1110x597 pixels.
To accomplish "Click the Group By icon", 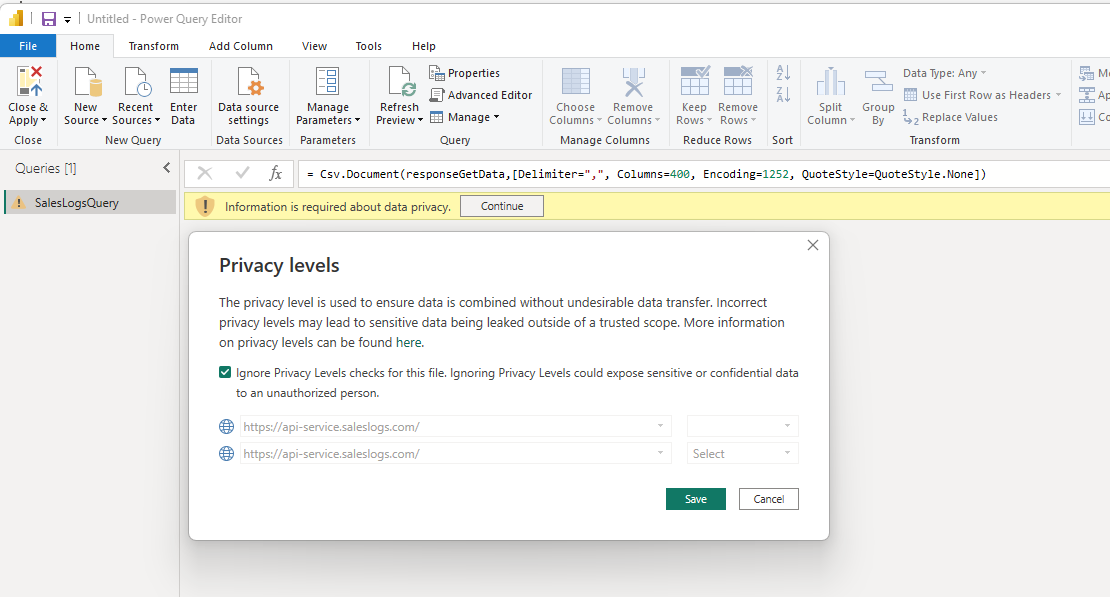I will pyautogui.click(x=878, y=83).
